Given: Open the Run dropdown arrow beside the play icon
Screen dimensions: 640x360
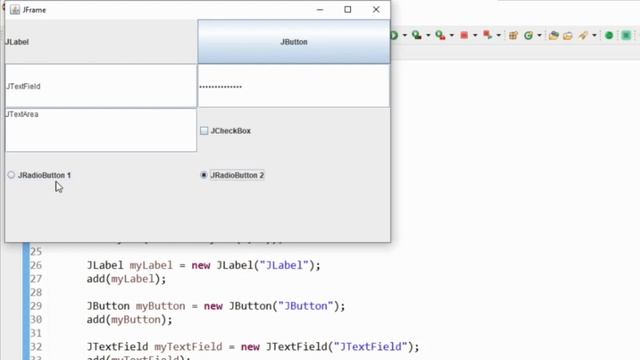Looking at the screenshot, I should pyautogui.click(x=404, y=36).
